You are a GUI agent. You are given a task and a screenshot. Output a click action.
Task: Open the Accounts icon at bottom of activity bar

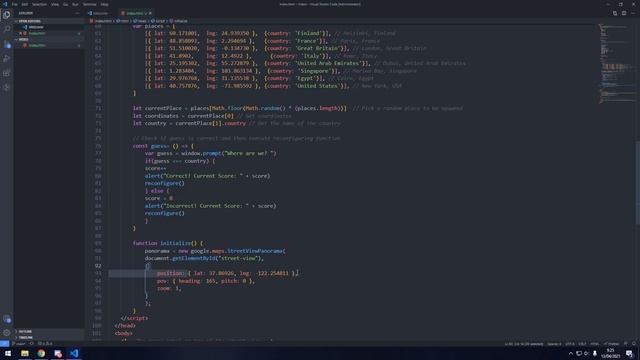point(7,319)
